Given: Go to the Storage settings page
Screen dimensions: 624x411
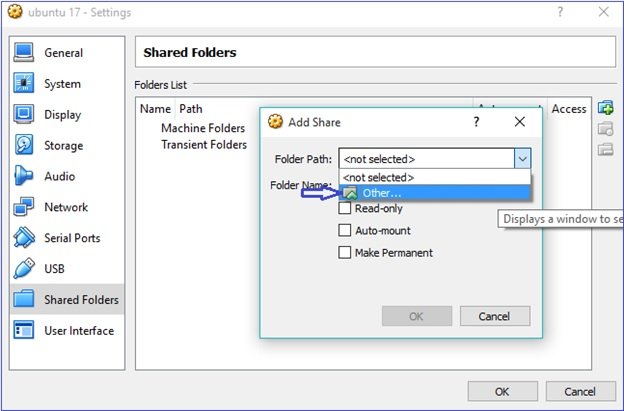Looking at the screenshot, I should pos(67,145).
